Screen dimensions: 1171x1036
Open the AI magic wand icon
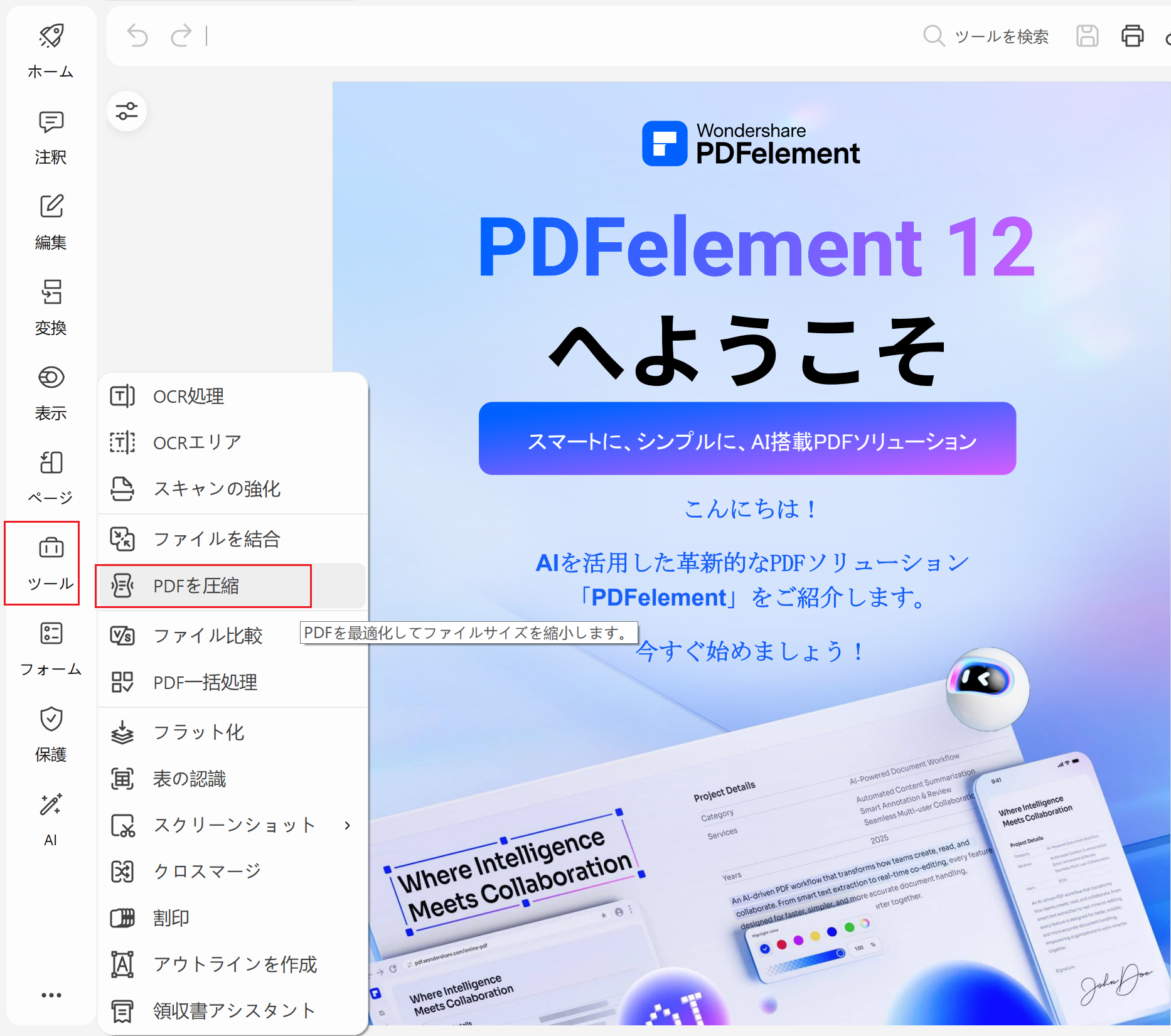point(51,804)
